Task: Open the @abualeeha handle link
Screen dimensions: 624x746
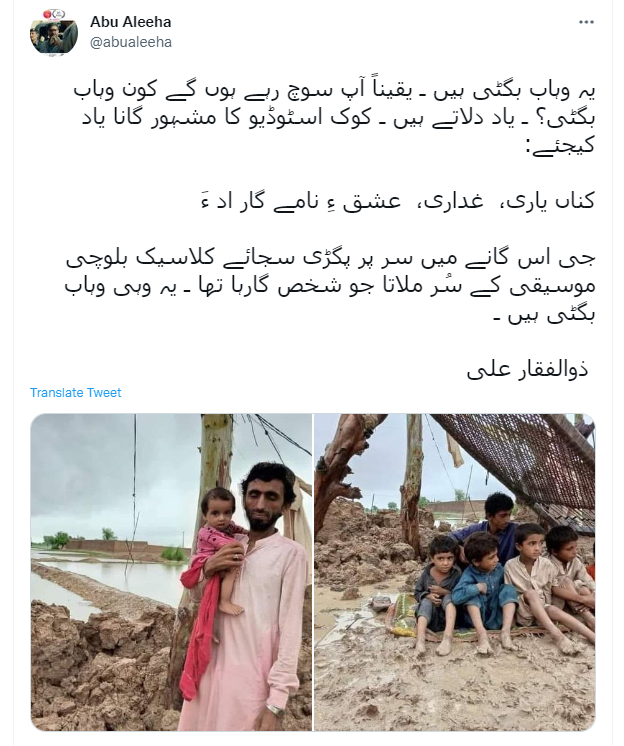Action: click(131, 42)
